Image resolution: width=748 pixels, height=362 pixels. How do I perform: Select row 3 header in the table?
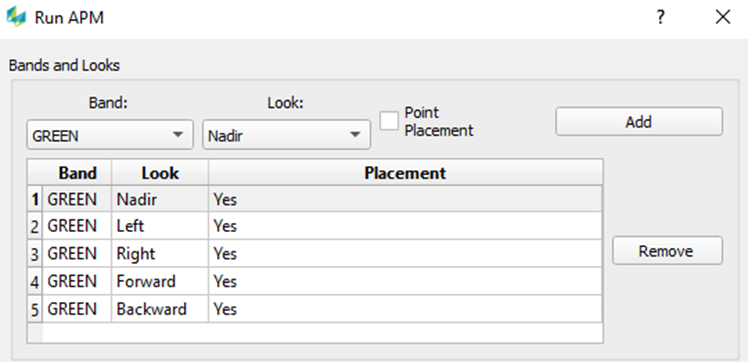point(35,254)
